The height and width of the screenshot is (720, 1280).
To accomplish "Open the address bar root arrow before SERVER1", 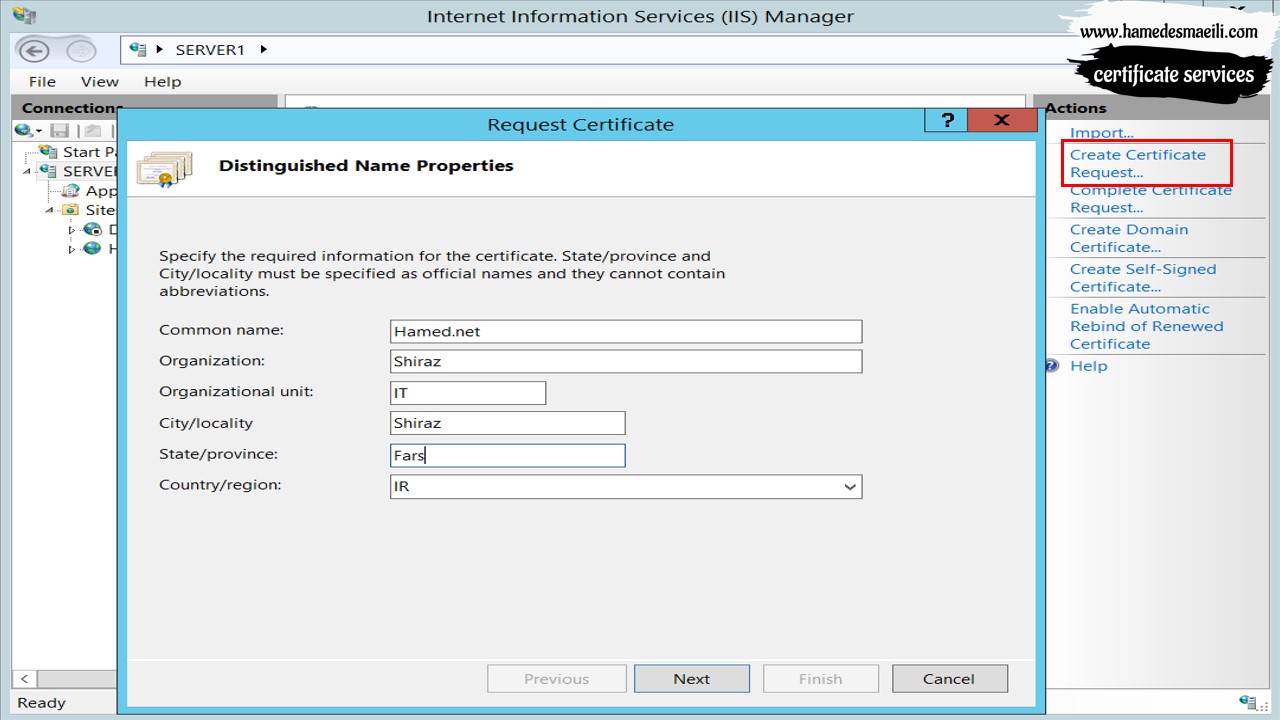I will [x=160, y=49].
